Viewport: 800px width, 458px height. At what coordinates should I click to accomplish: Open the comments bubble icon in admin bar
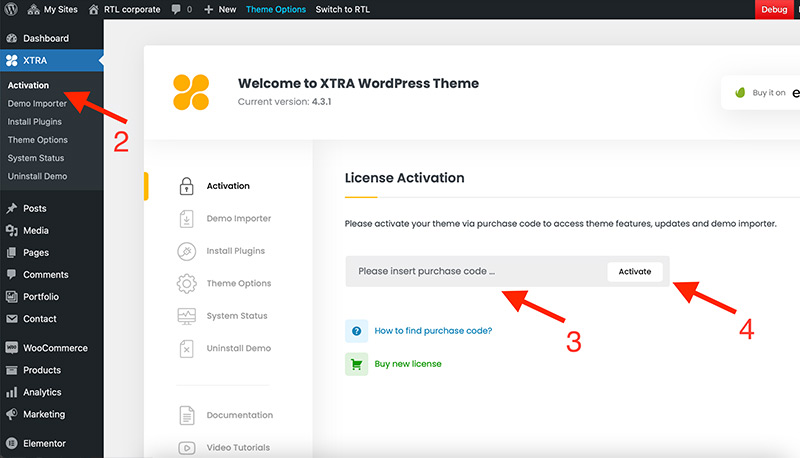click(179, 9)
